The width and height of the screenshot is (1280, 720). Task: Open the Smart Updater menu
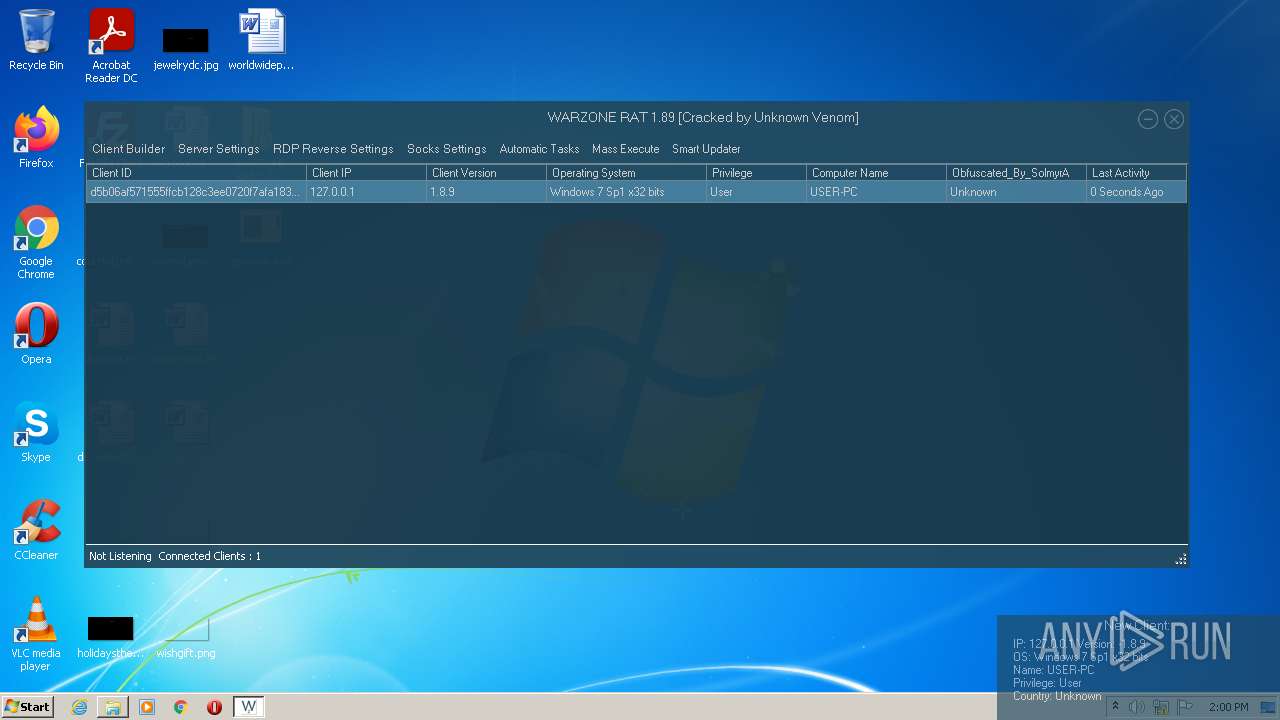pos(706,149)
